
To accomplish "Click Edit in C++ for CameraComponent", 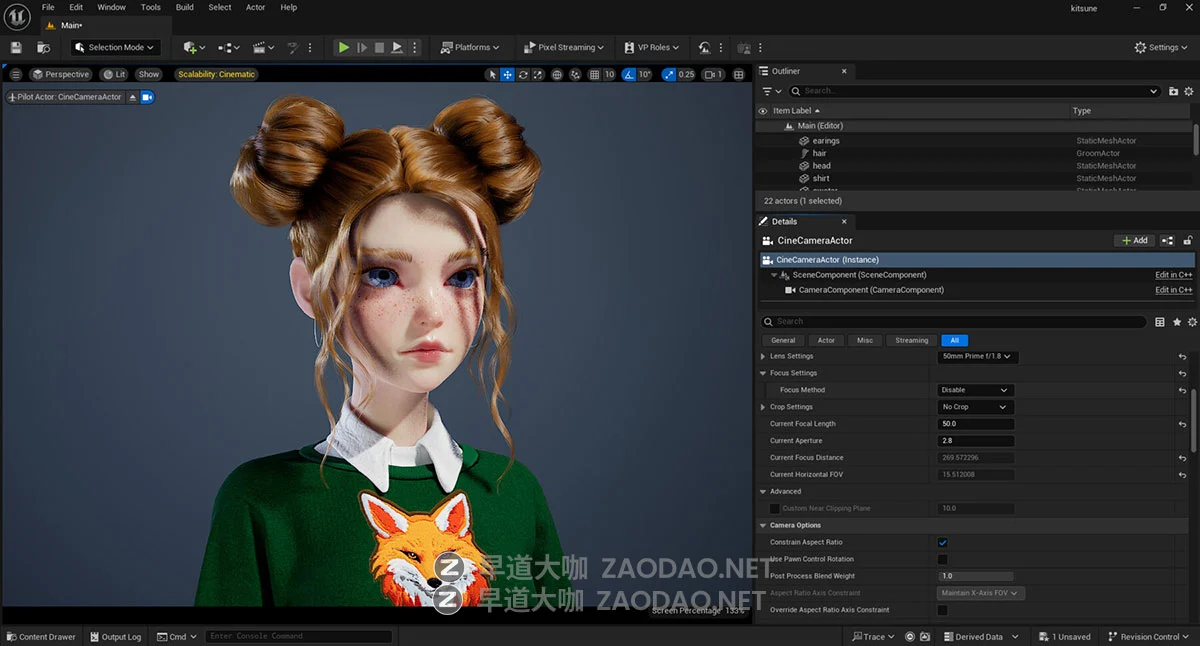I will [x=1173, y=289].
